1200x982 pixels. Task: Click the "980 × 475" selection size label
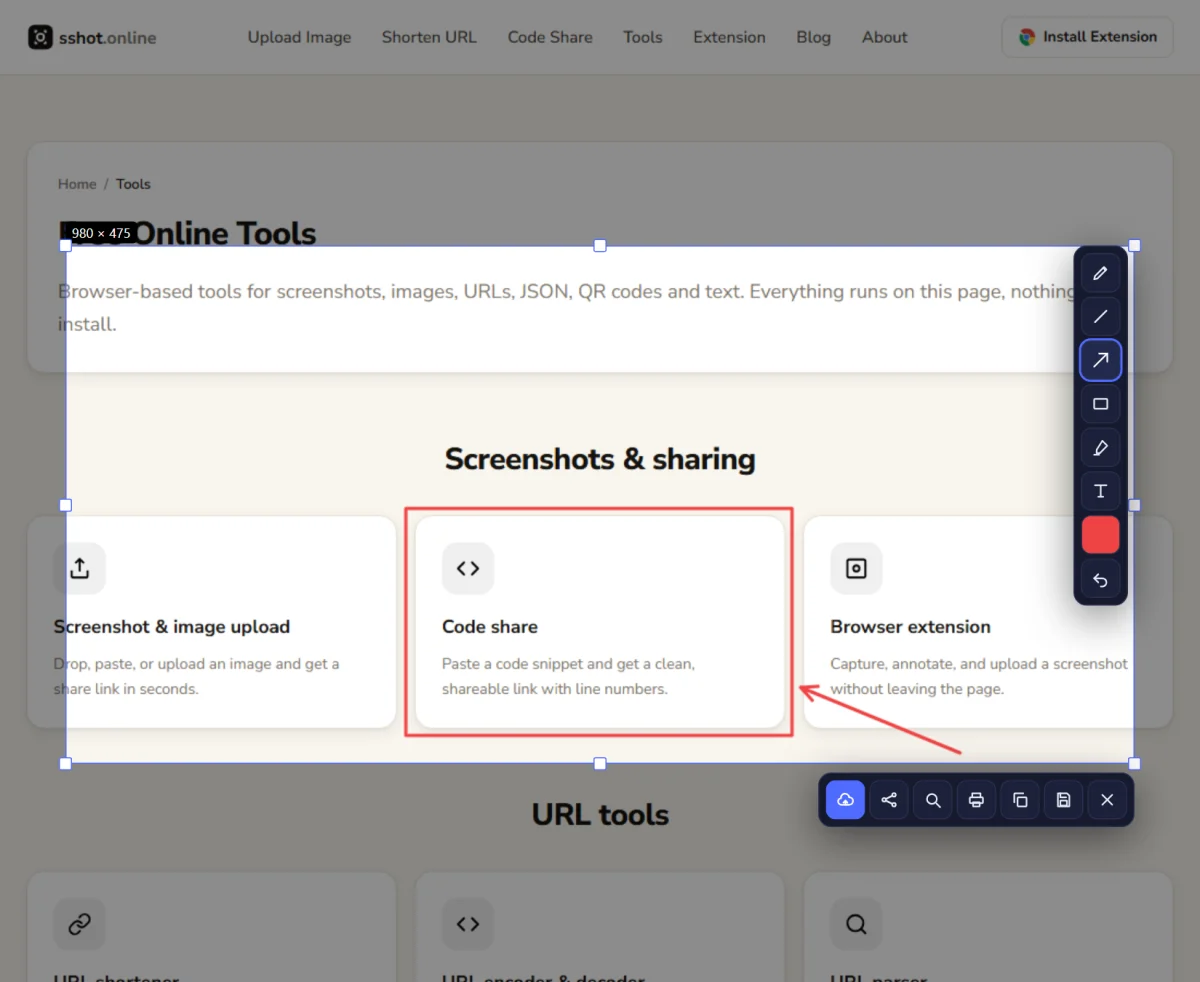[101, 233]
